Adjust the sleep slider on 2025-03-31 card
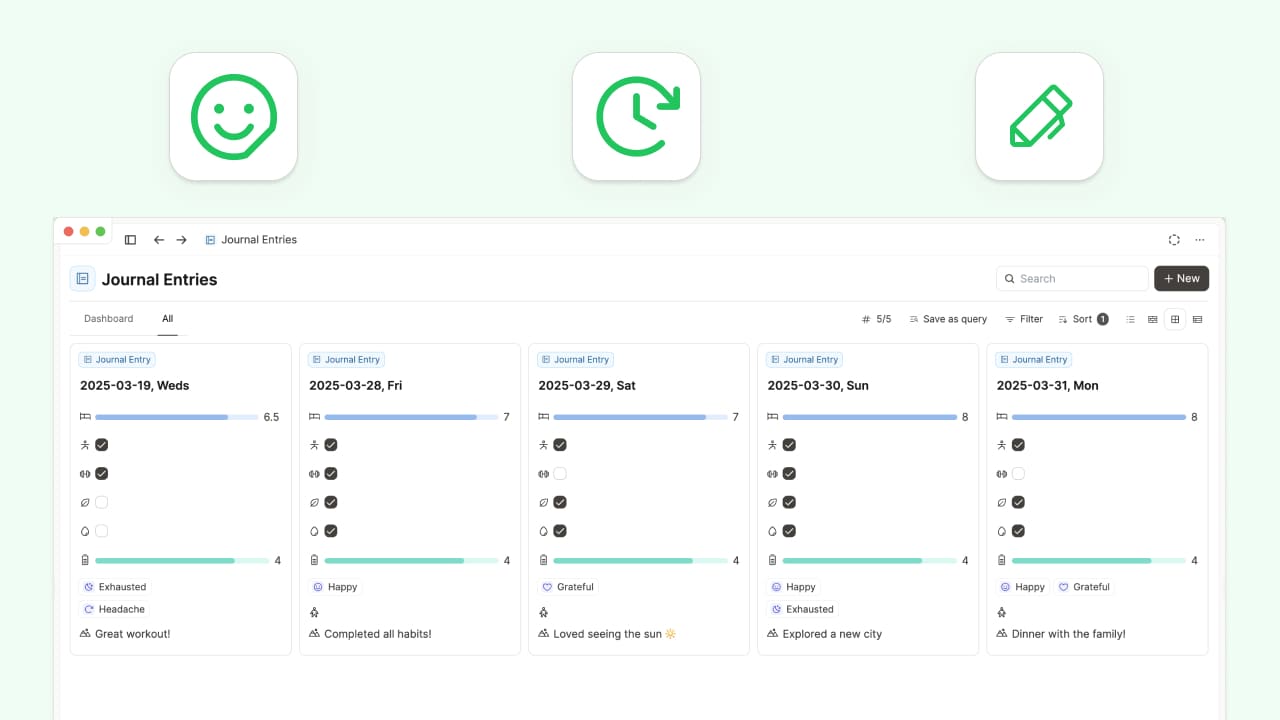This screenshot has width=1280, height=720. pos(1098,417)
